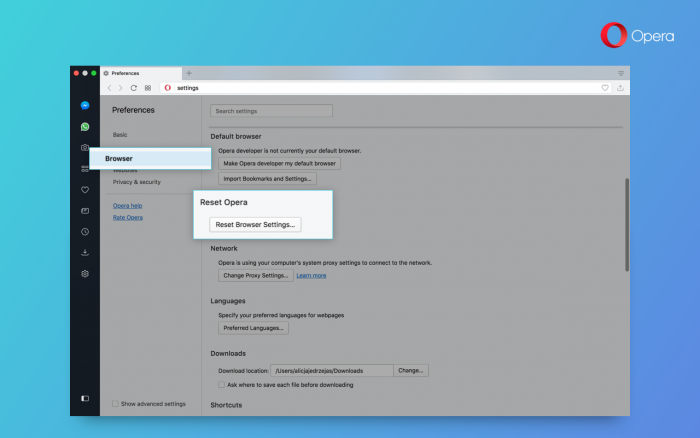Open the Learn more link

(311, 275)
